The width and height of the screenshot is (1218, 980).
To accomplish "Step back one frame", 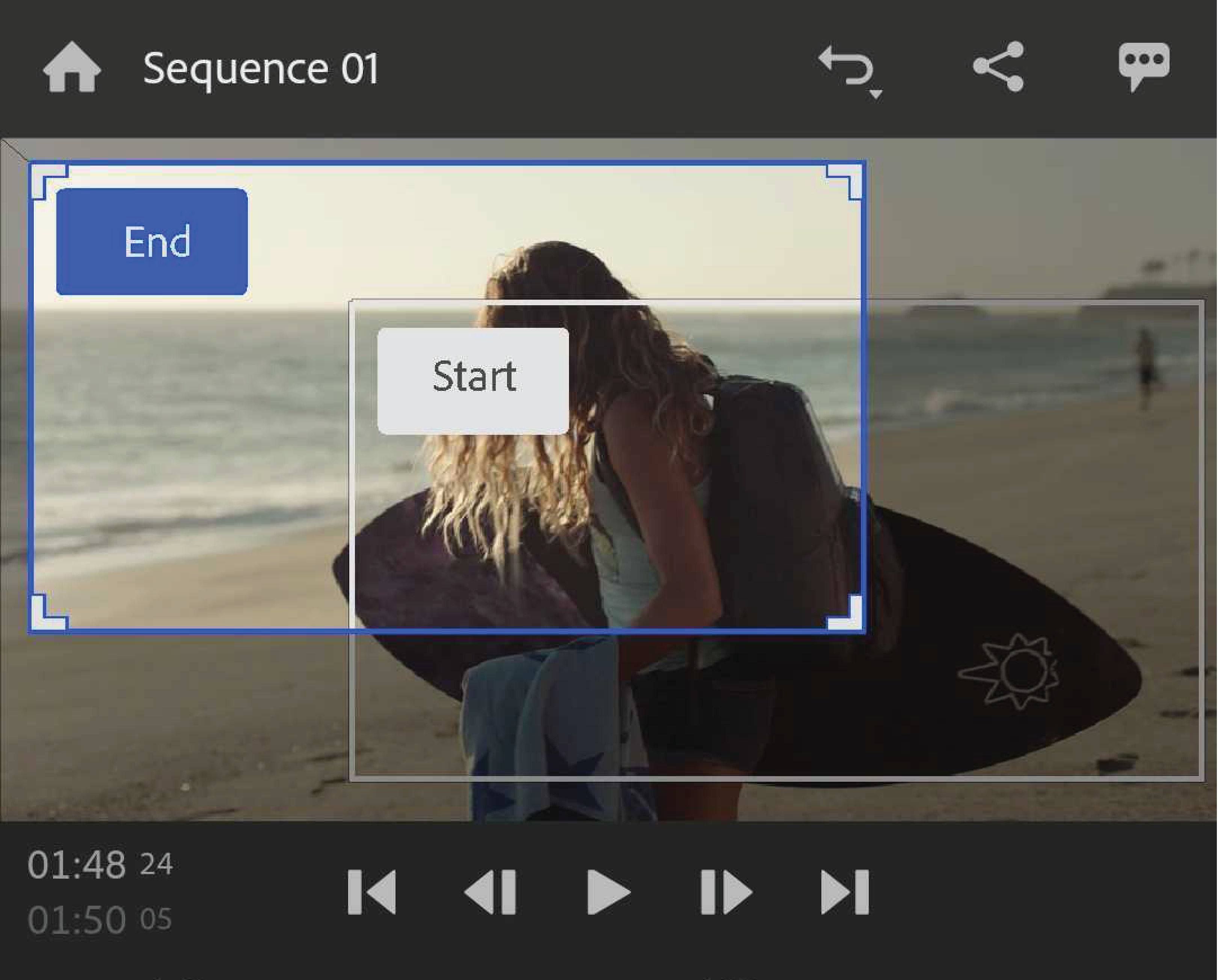I will coord(491,892).
